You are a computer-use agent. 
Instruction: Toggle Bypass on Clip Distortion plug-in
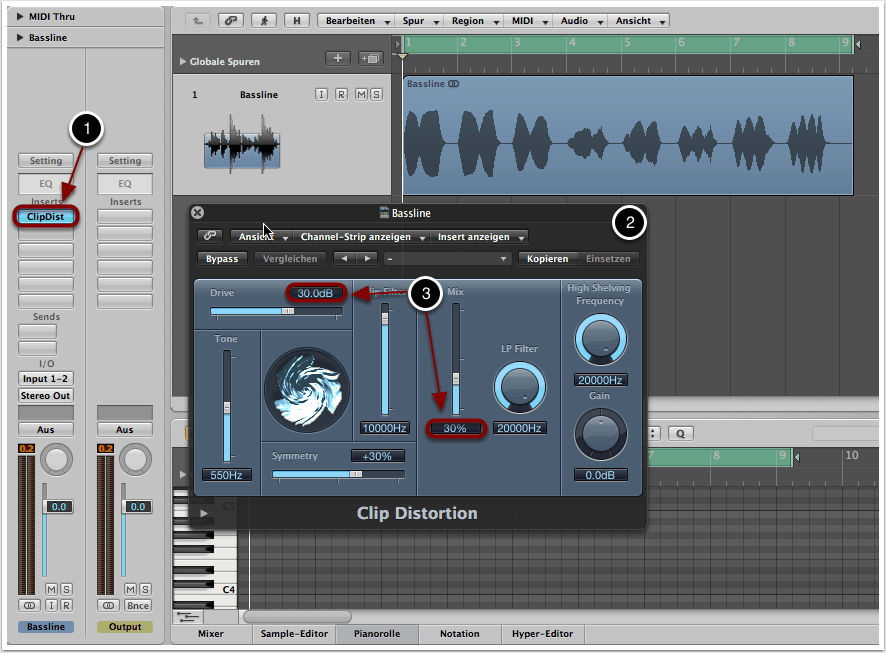tap(222, 259)
